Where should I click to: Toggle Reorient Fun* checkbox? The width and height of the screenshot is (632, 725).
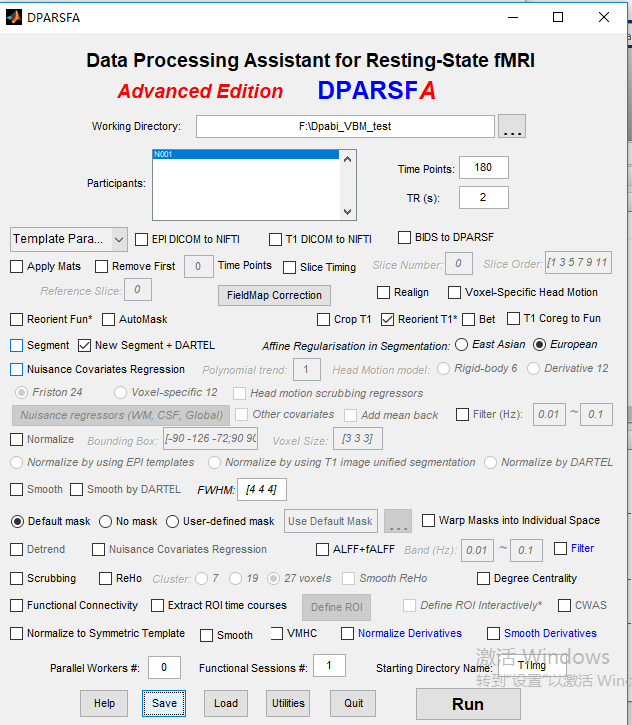tap(17, 319)
